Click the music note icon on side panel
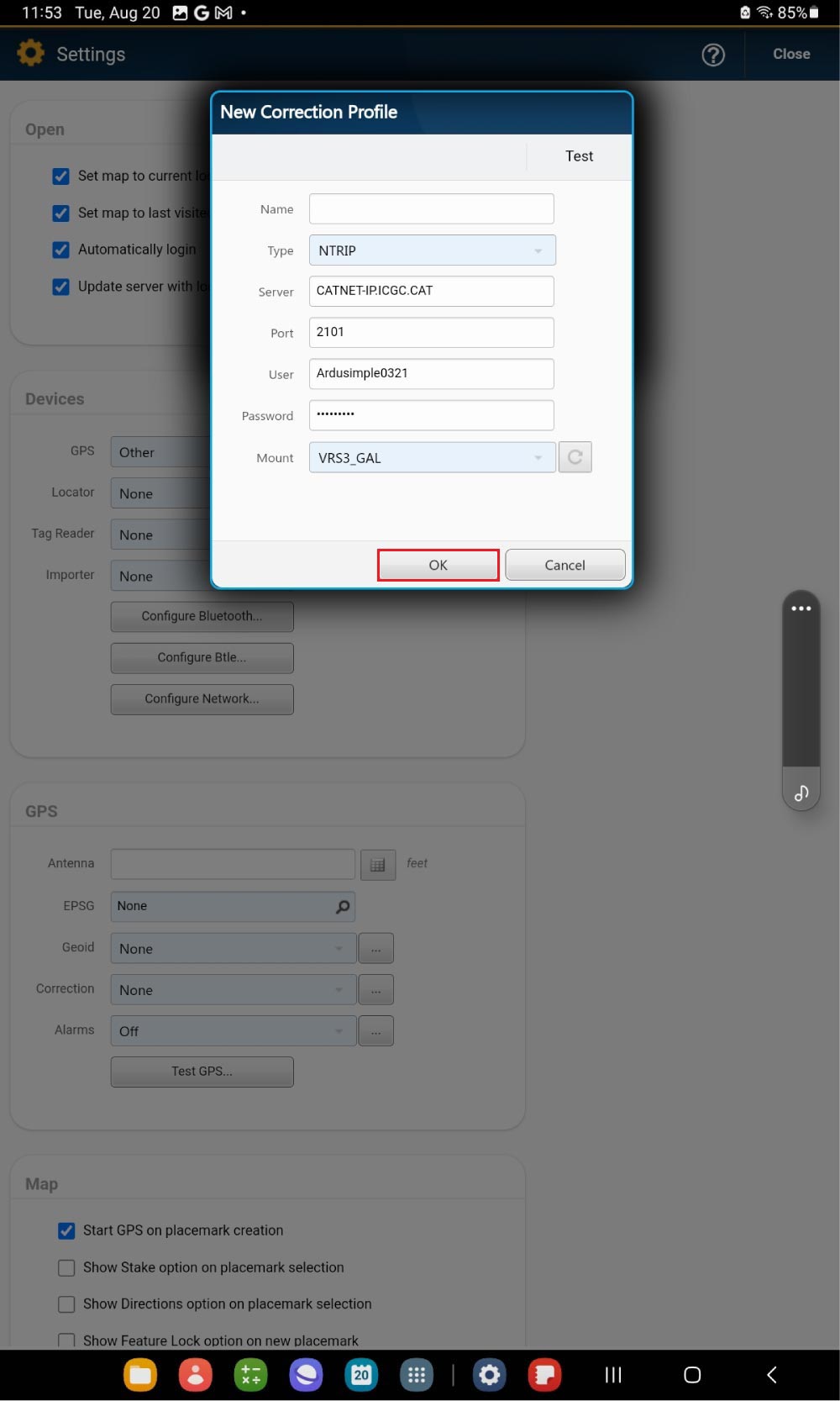 [x=801, y=793]
